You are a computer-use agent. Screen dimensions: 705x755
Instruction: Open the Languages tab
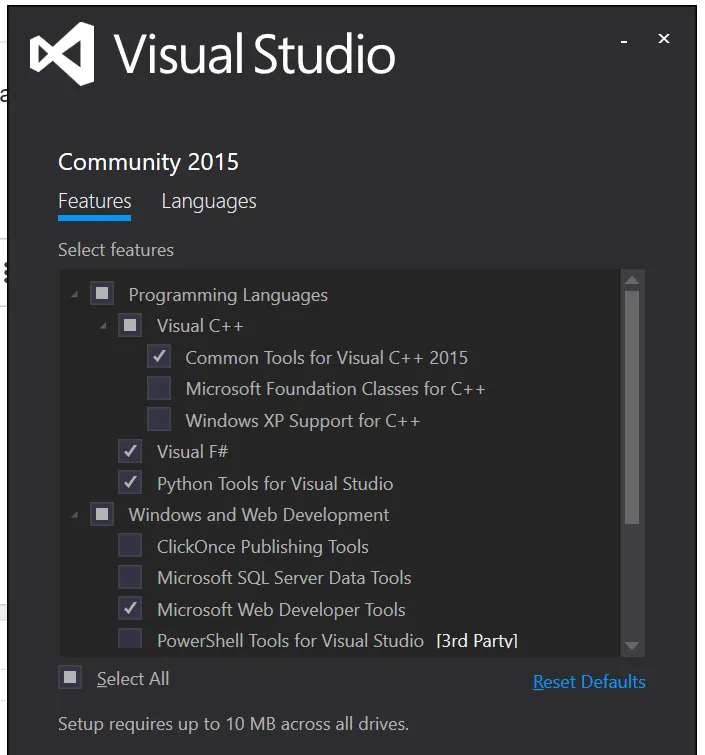click(x=209, y=201)
